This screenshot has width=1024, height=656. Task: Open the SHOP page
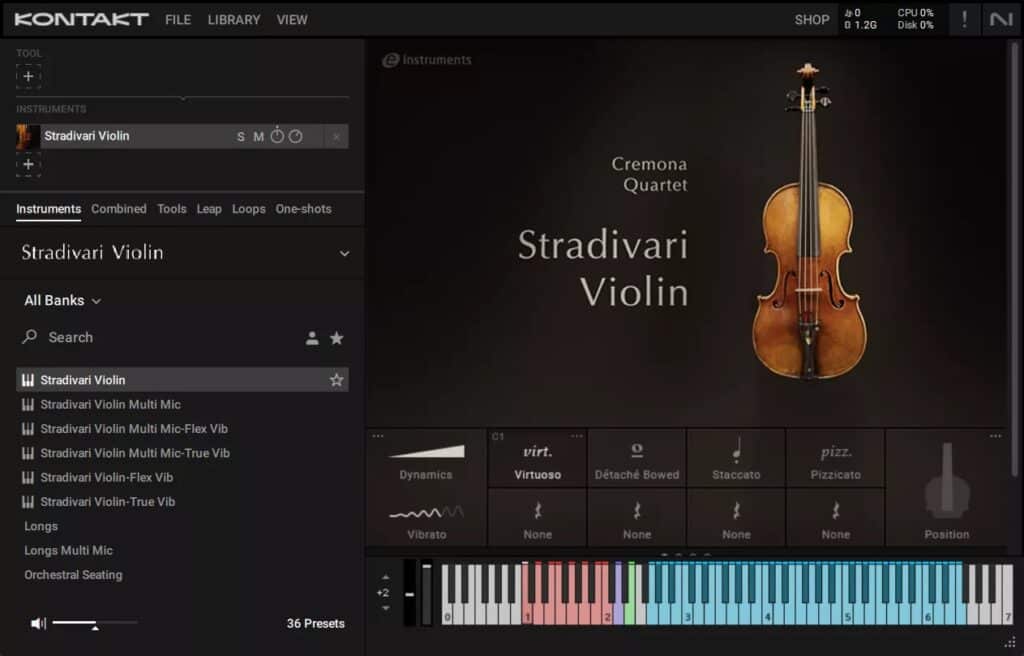[811, 19]
